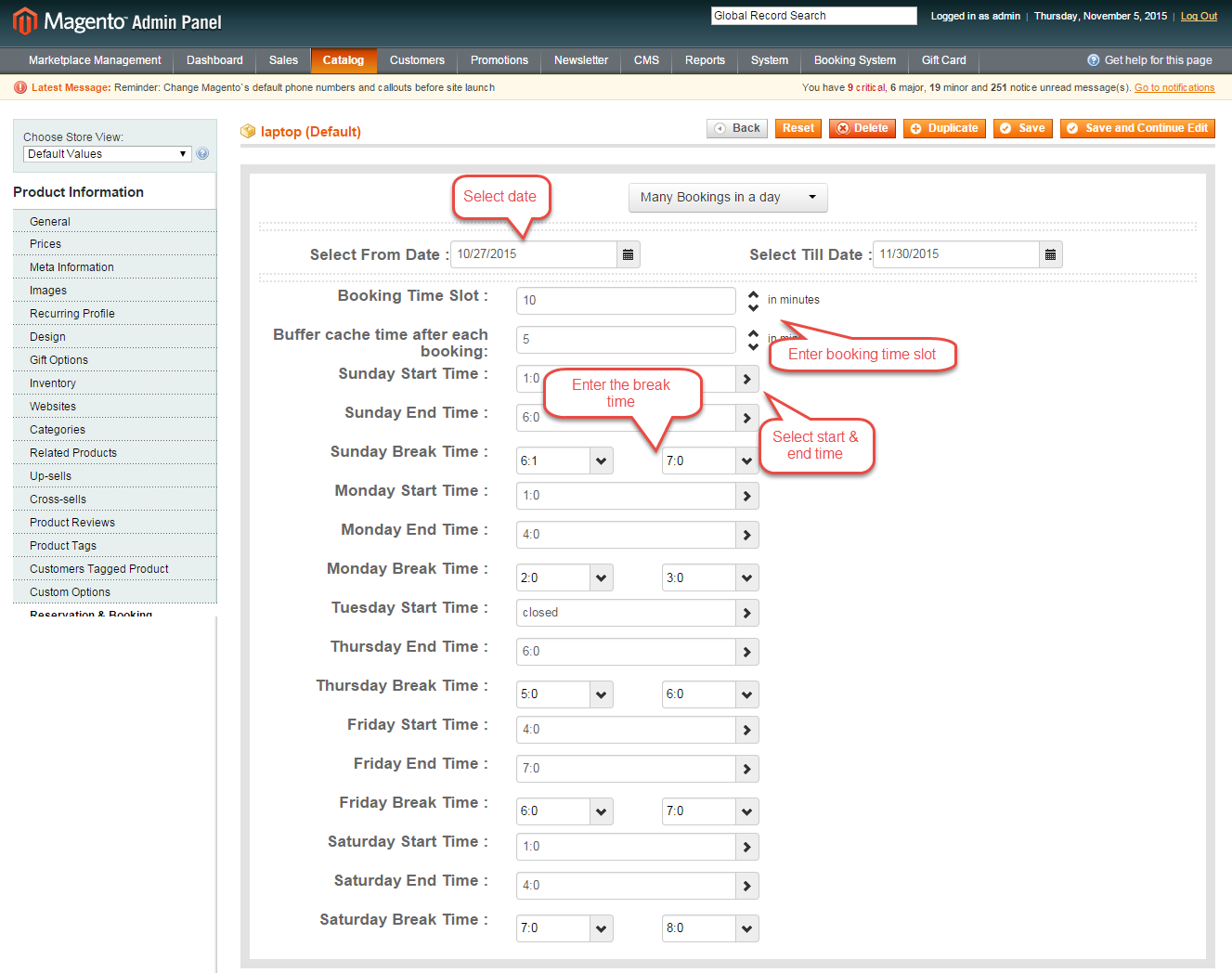This screenshot has width=1232, height=973.
Task: Open Saturday Break Time second dropdown
Action: pos(746,928)
